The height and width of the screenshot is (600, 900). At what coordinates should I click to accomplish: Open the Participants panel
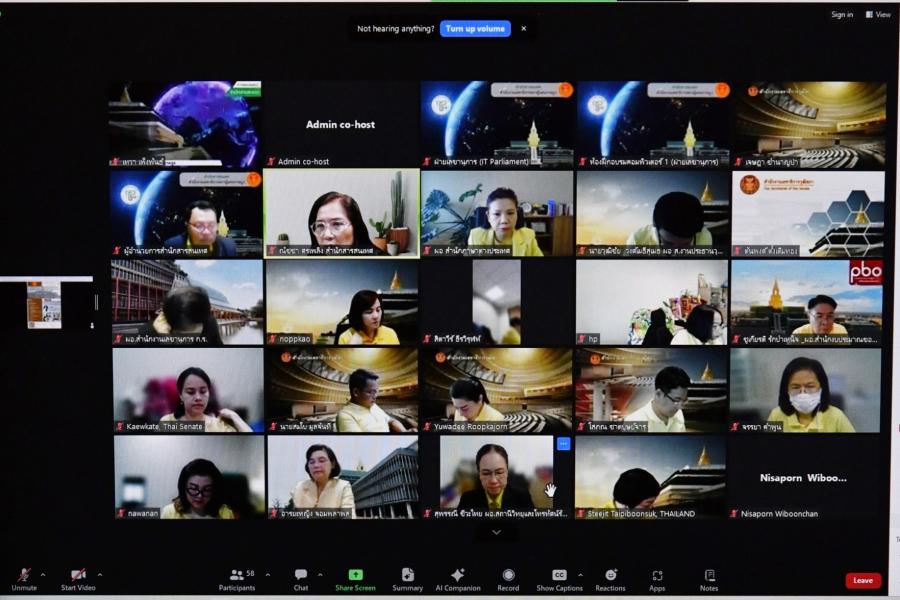coord(236,579)
